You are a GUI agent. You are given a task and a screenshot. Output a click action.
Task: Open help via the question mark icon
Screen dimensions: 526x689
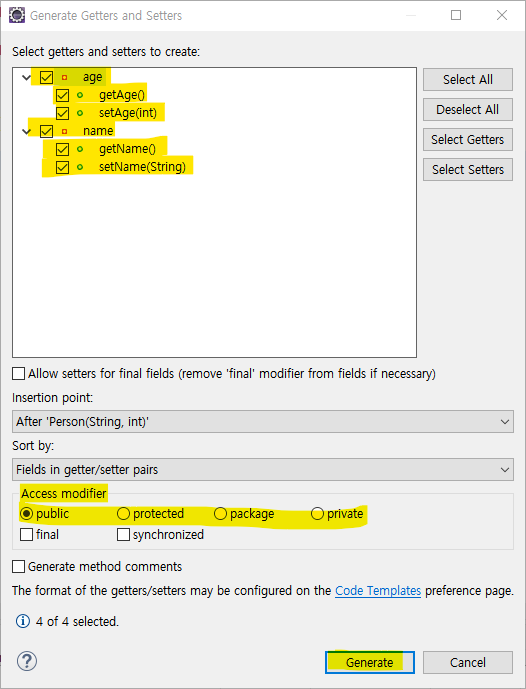pos(27,661)
